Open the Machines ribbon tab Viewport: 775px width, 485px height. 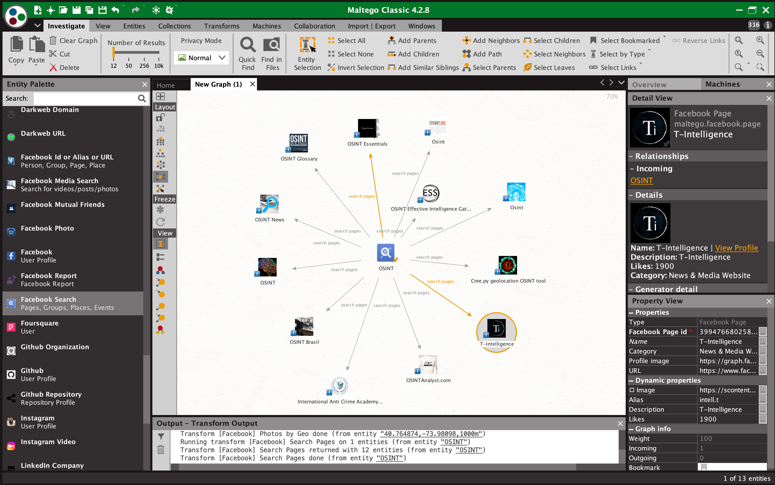point(266,26)
